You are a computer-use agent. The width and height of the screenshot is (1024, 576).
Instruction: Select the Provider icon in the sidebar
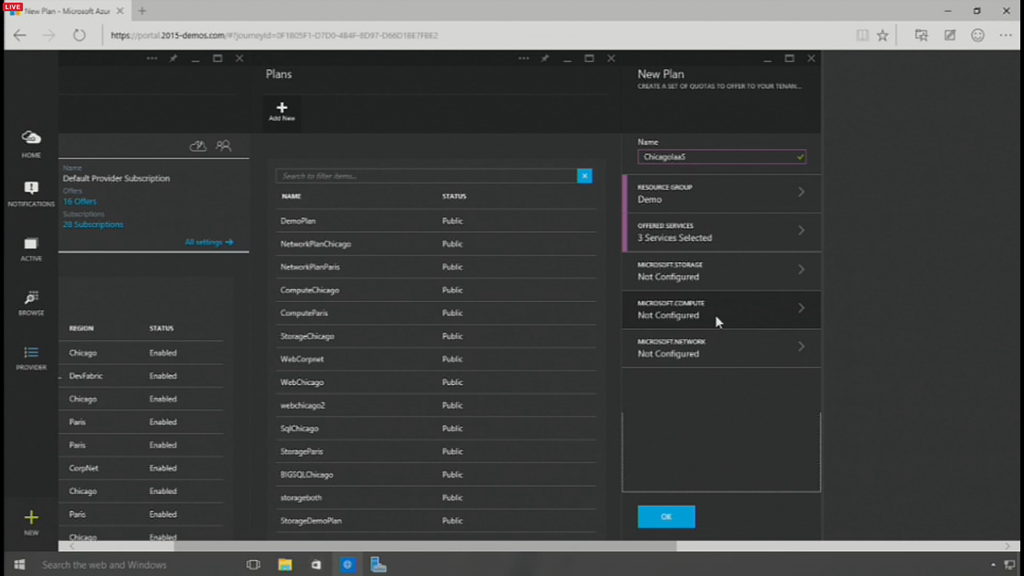(x=31, y=357)
